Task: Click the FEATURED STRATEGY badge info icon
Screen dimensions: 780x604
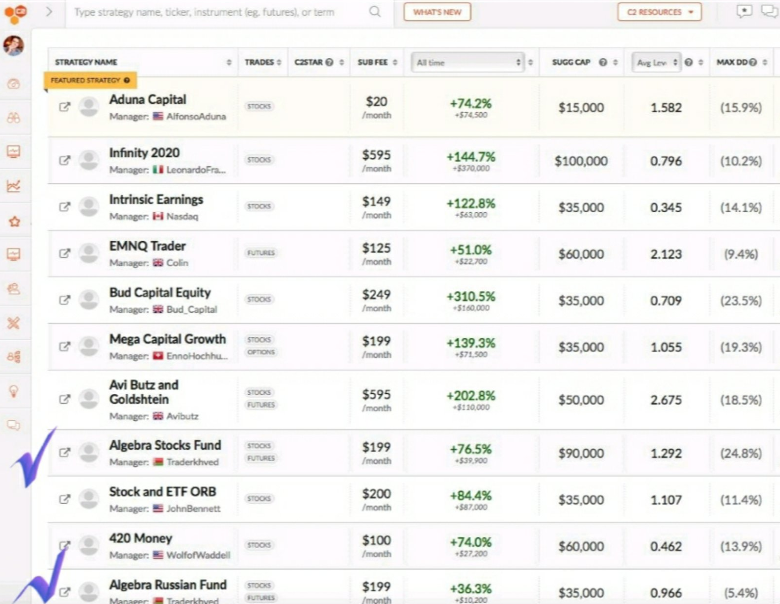Action: (x=127, y=80)
